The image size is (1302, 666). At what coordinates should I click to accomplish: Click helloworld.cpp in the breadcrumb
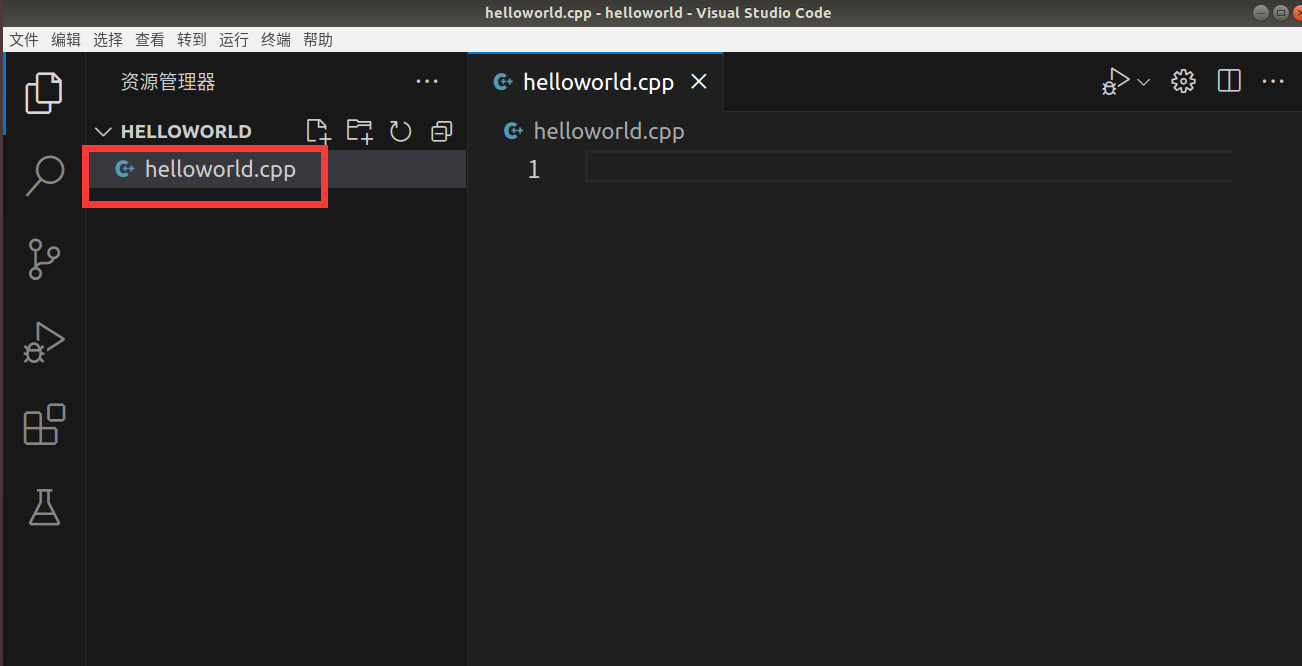pyautogui.click(x=608, y=131)
